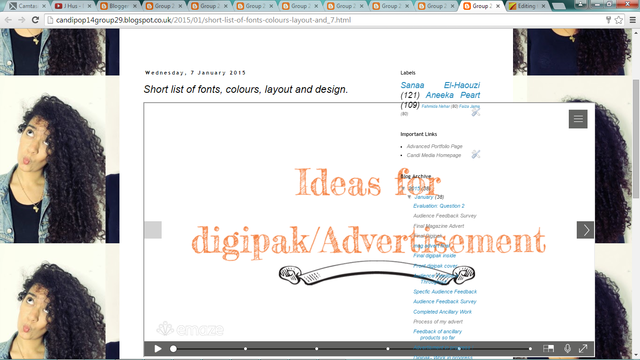Open Front digipak cover post
640x360 pixels.
pyautogui.click(x=435, y=266)
